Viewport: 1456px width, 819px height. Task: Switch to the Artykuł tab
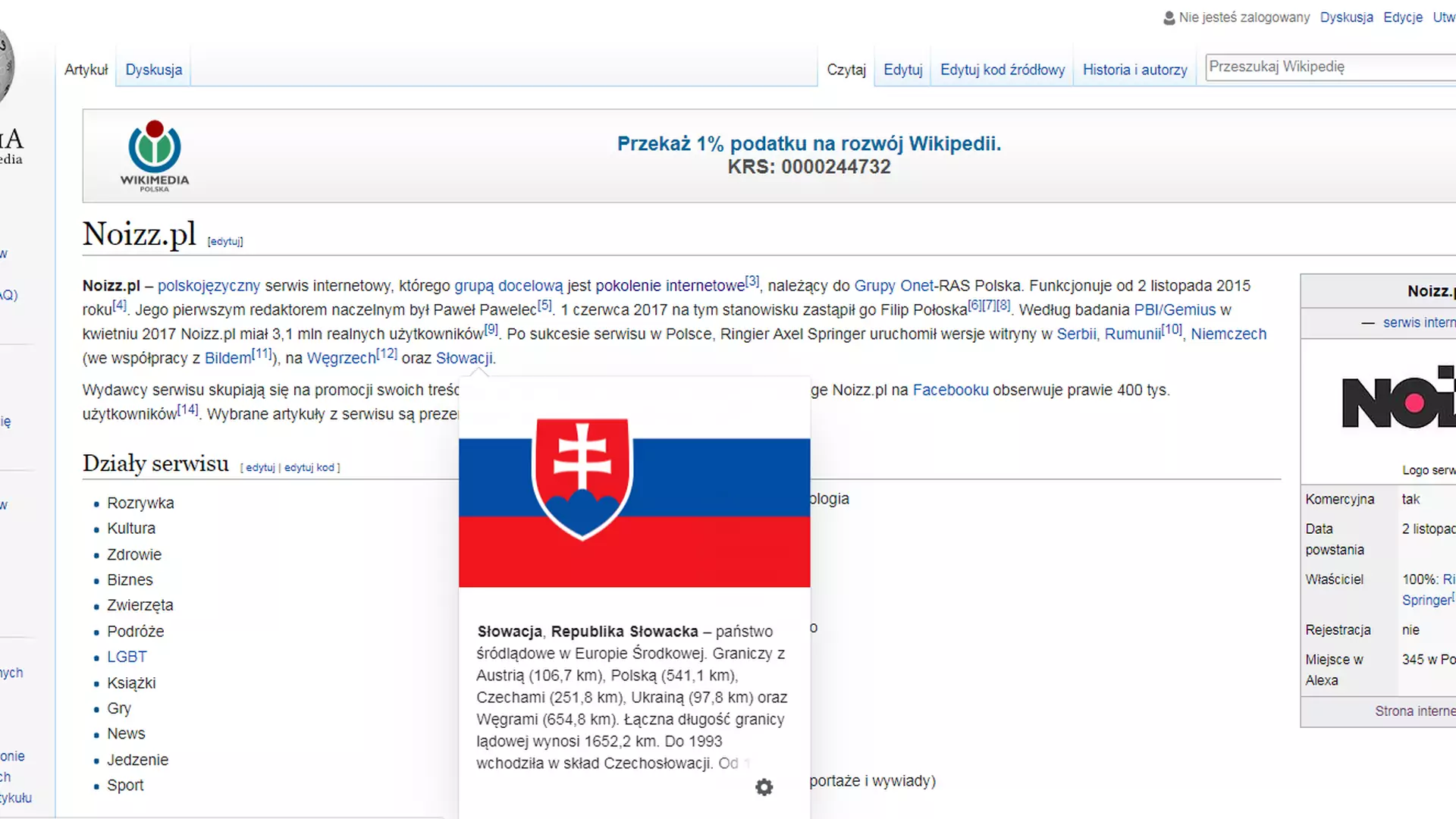point(86,69)
